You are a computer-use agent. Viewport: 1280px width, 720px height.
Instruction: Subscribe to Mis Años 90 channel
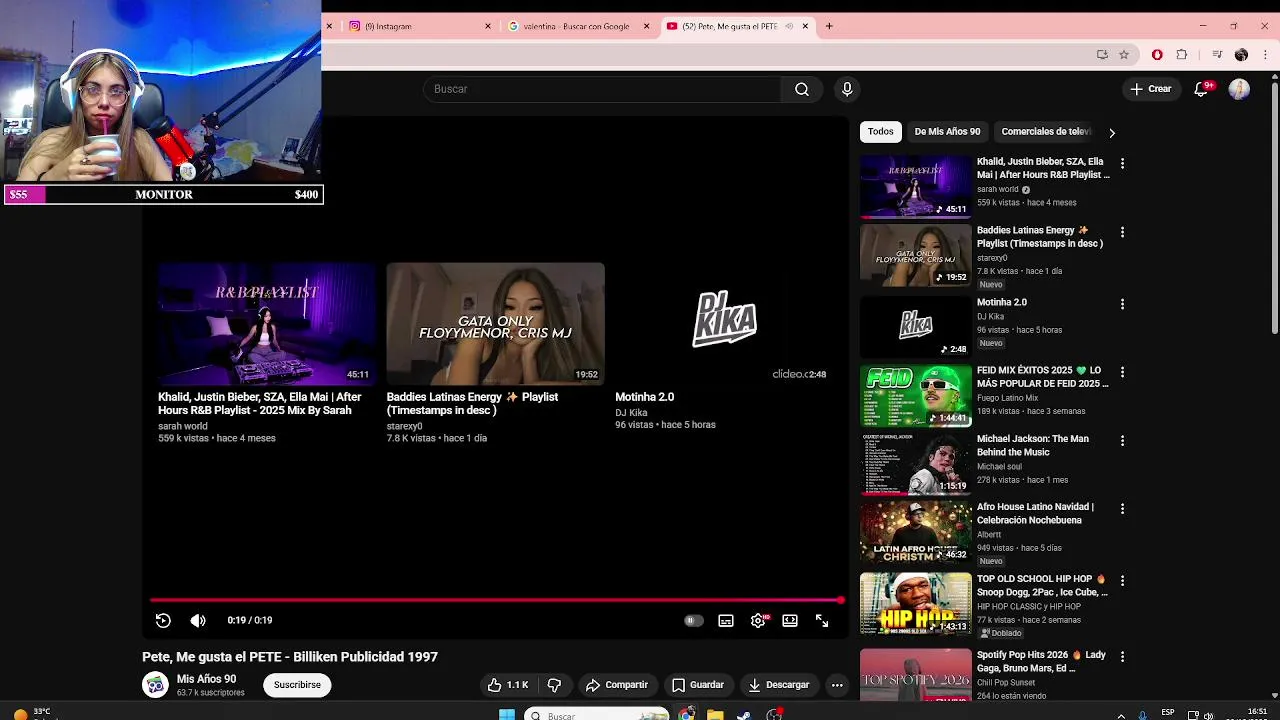(x=297, y=685)
